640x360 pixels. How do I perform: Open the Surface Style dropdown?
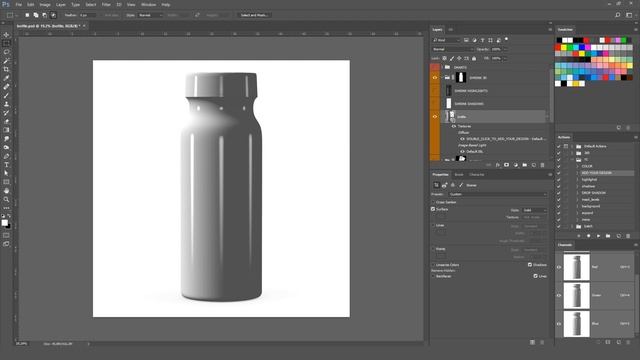pyautogui.click(x=534, y=210)
